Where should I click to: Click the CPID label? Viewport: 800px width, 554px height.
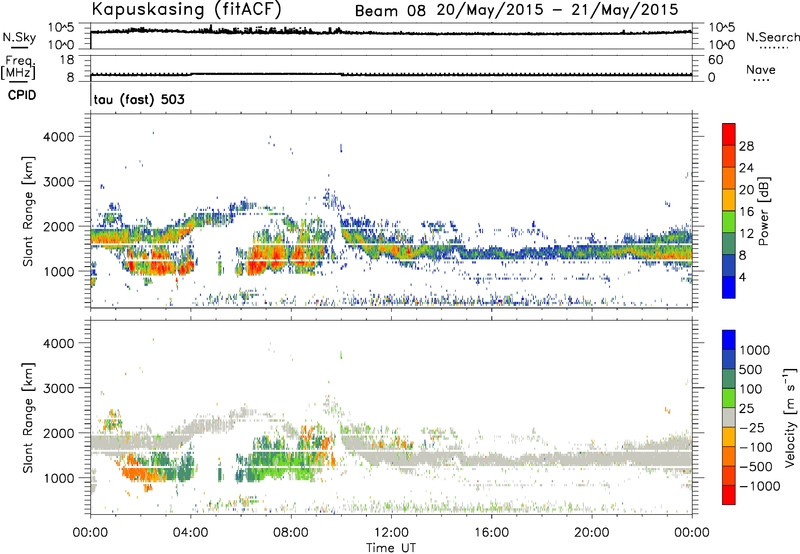click(22, 95)
